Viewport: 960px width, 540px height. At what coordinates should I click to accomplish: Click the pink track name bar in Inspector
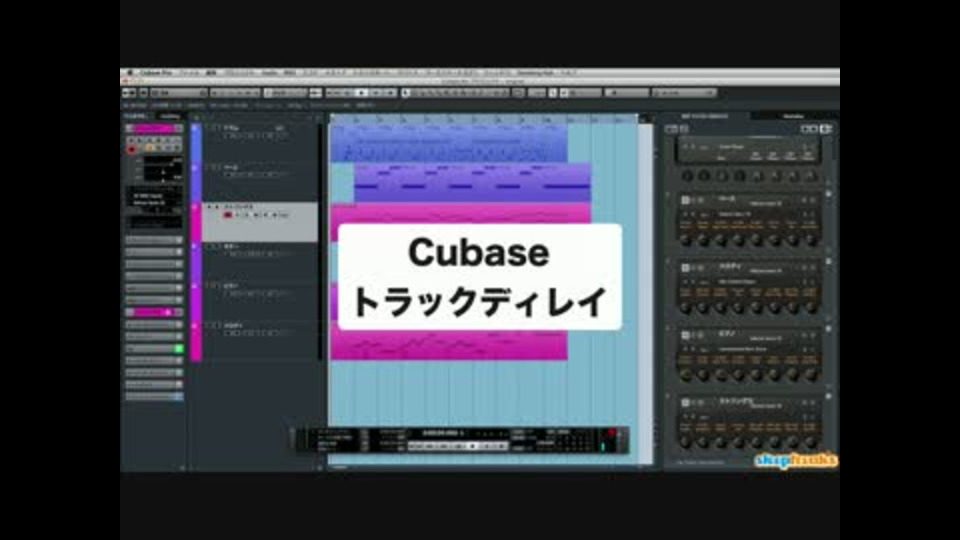click(154, 129)
